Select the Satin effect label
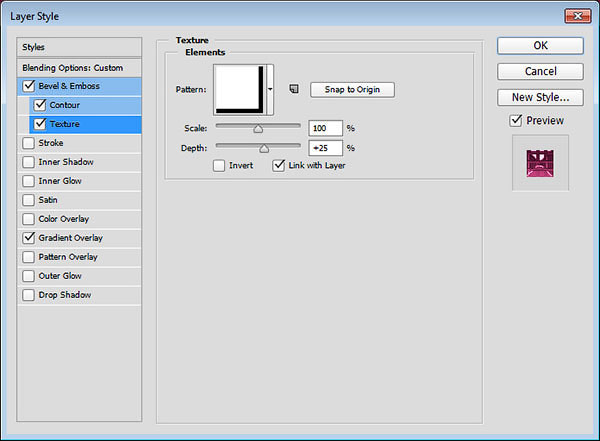The height and width of the screenshot is (441, 600). click(x=48, y=200)
